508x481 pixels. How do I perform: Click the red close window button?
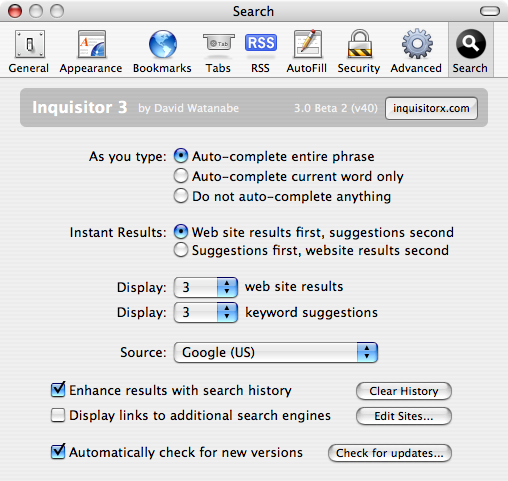pyautogui.click(x=15, y=11)
